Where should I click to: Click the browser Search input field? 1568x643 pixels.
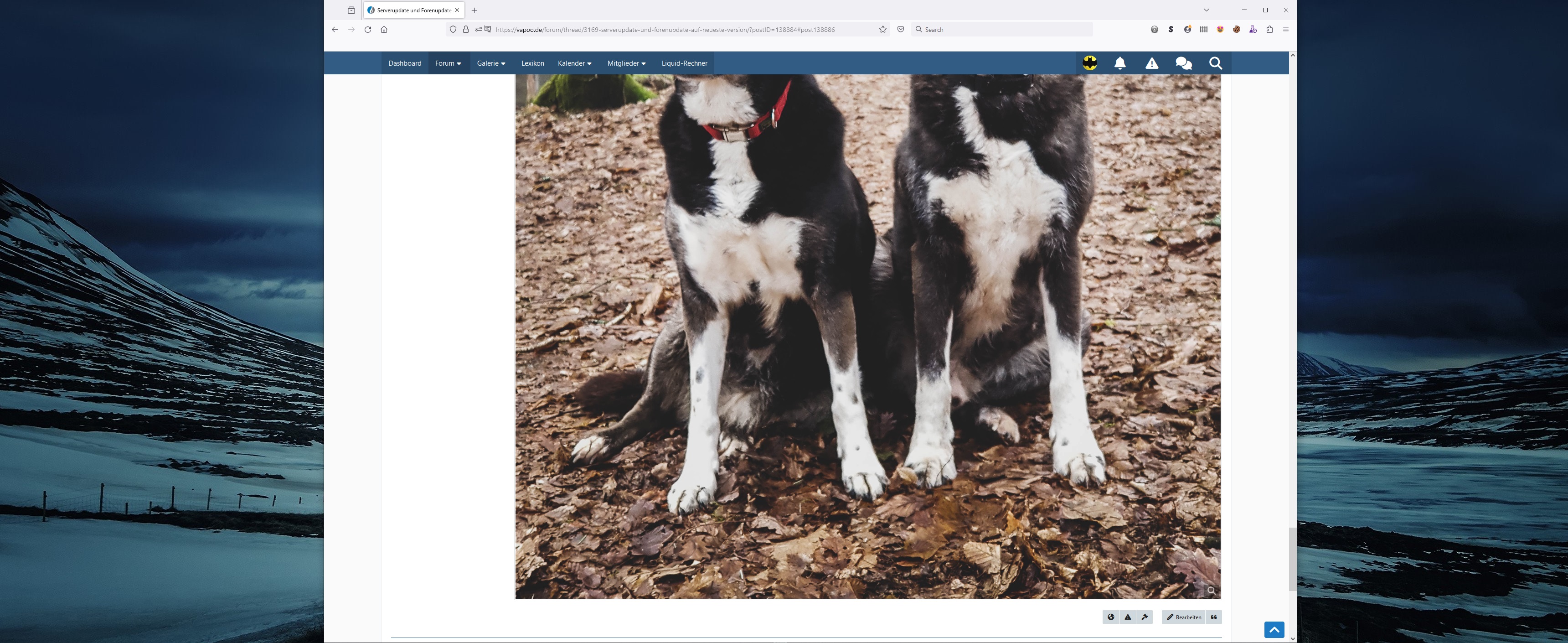click(1004, 29)
